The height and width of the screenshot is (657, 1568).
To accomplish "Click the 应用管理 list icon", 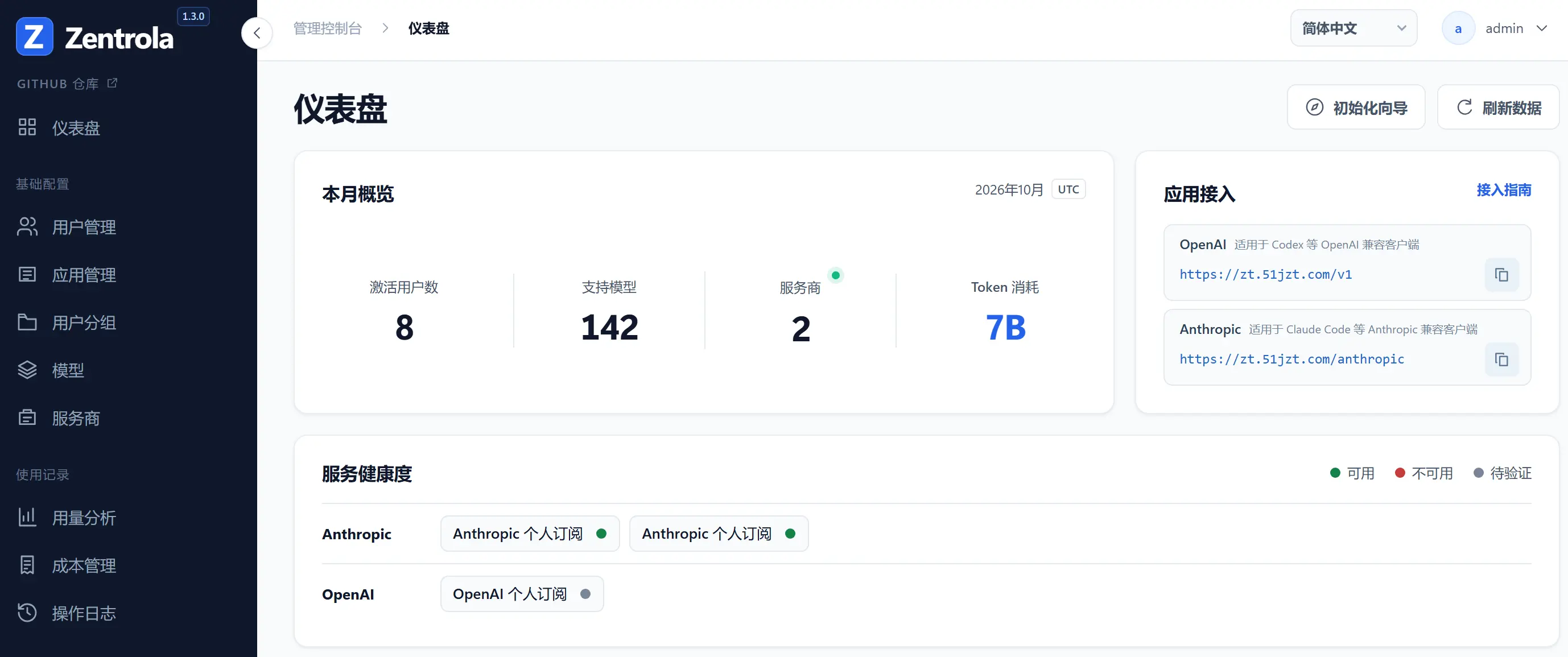I will (27, 274).
